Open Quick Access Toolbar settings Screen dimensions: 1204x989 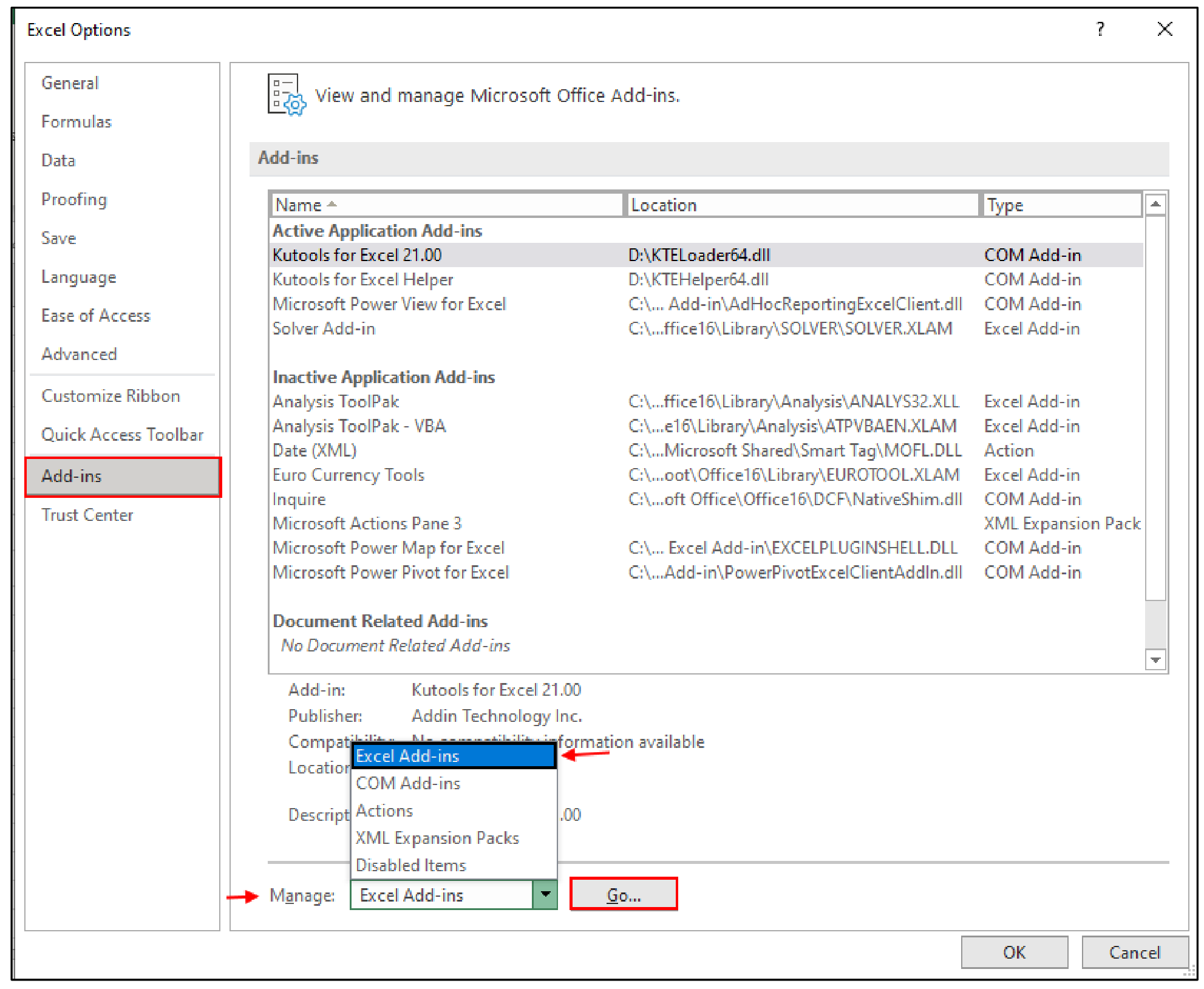123,435
